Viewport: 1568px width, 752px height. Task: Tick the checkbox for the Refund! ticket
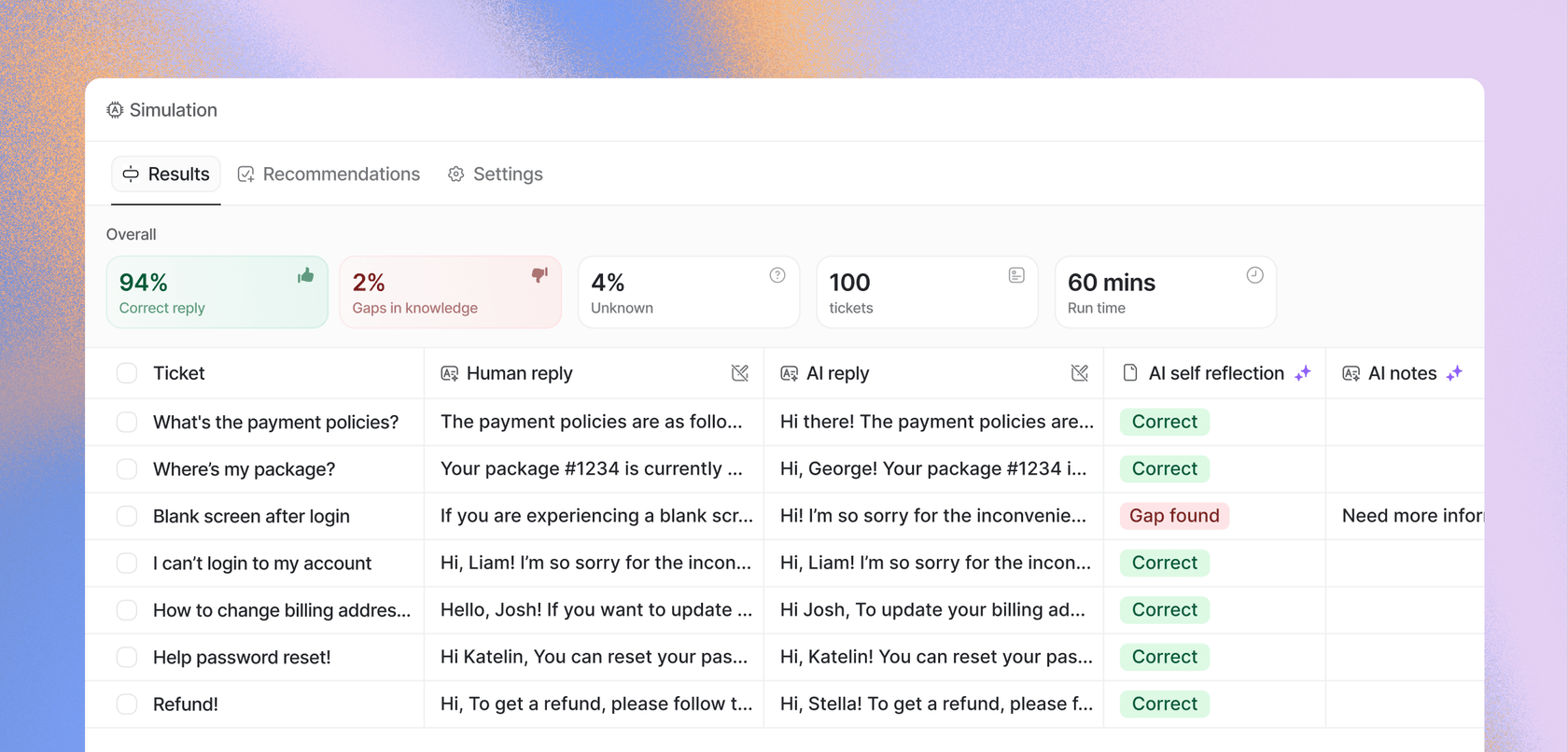click(x=127, y=704)
